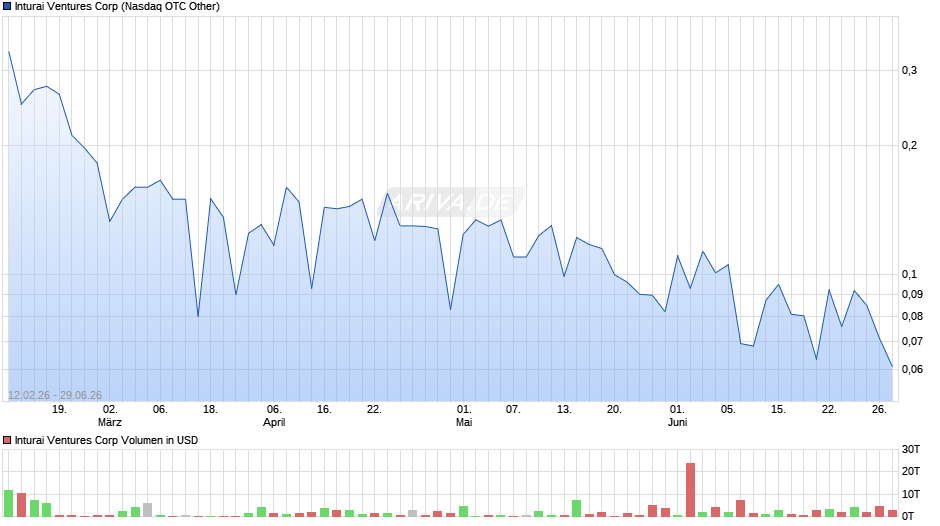Image resolution: width=940 pixels, height=526 pixels.
Task: Click the '0,07' price axis label
Action: point(912,341)
